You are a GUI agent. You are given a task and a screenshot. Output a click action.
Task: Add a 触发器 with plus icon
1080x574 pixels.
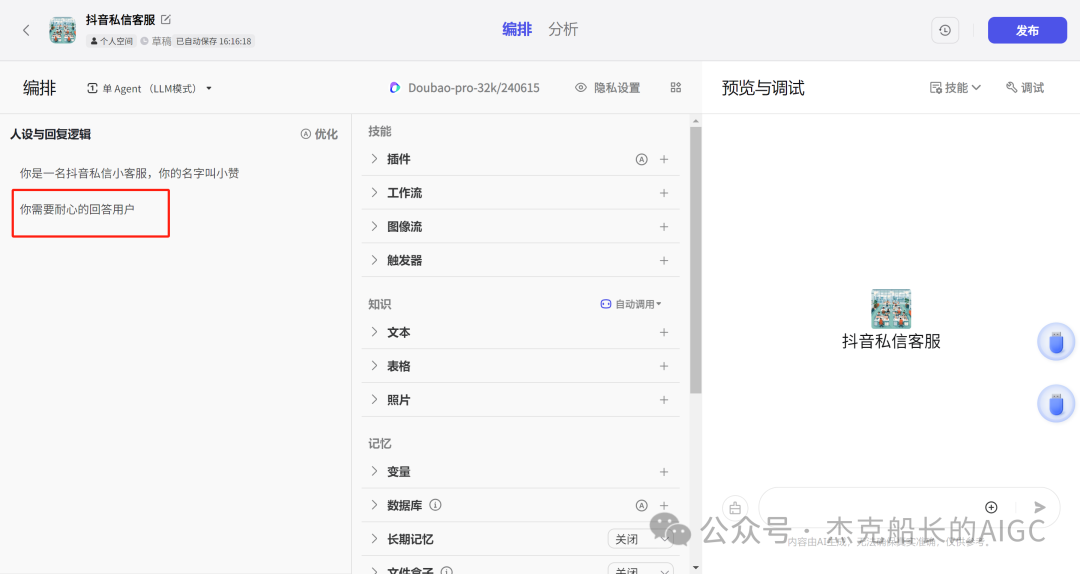664,260
